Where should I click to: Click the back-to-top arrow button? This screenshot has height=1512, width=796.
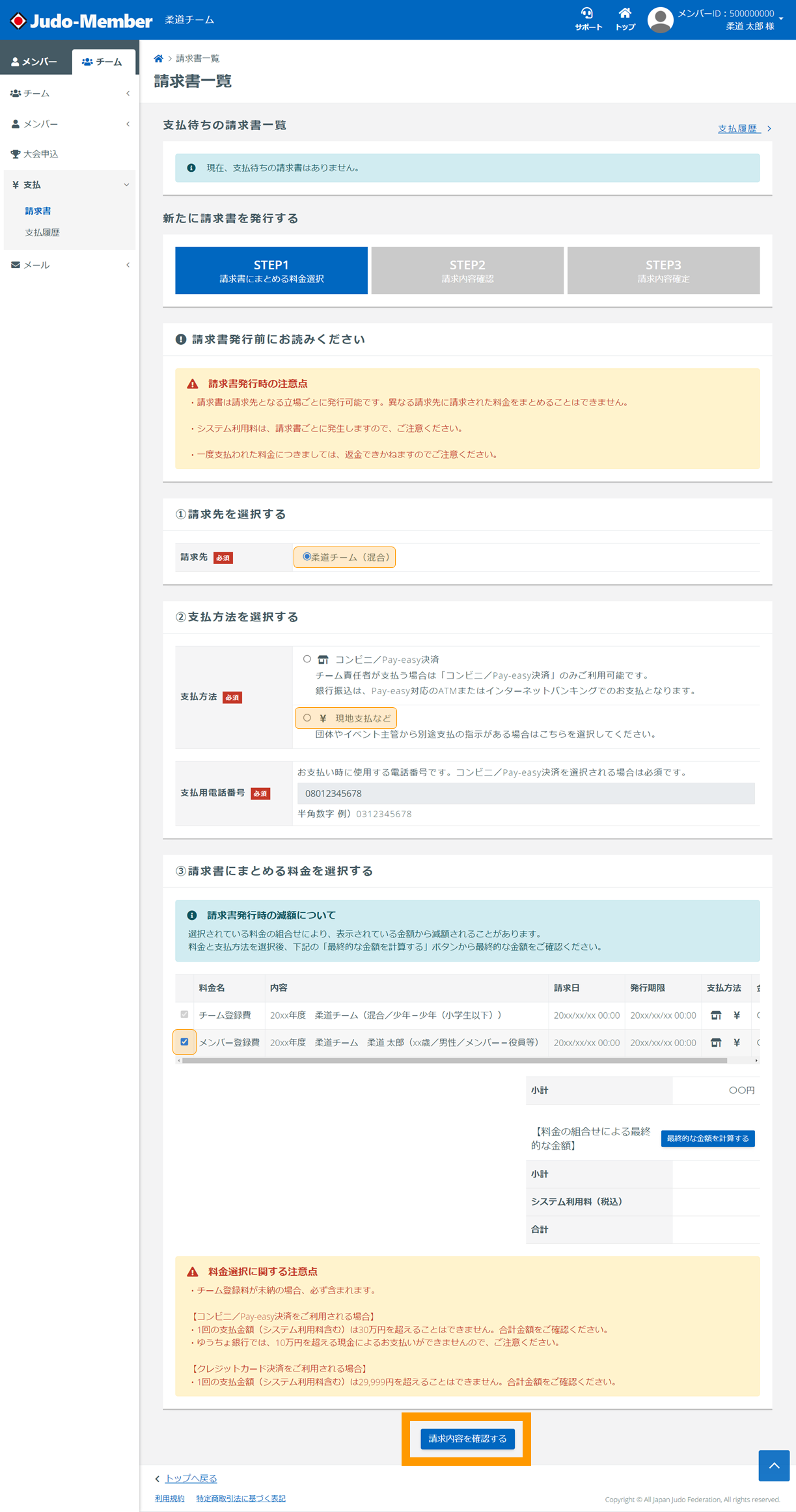(774, 1465)
